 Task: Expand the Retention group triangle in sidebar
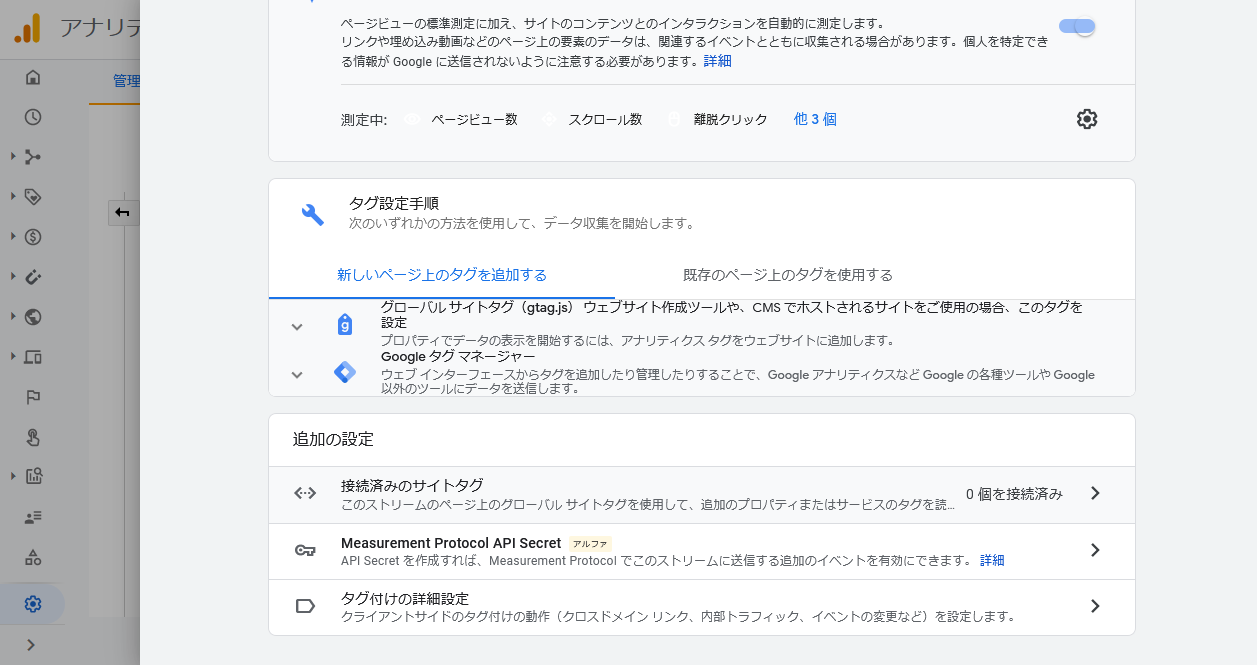[x=12, y=276]
